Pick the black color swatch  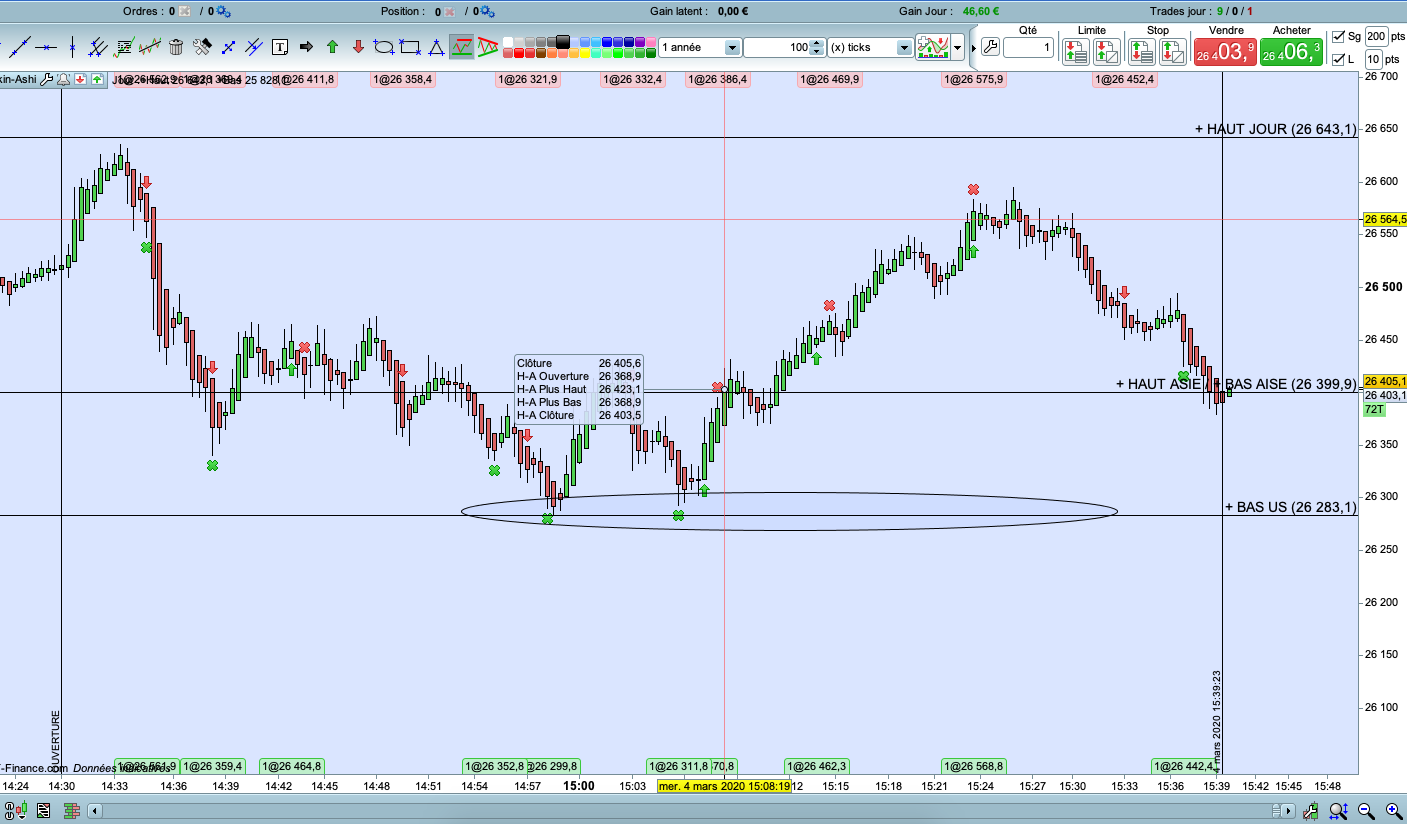562,42
